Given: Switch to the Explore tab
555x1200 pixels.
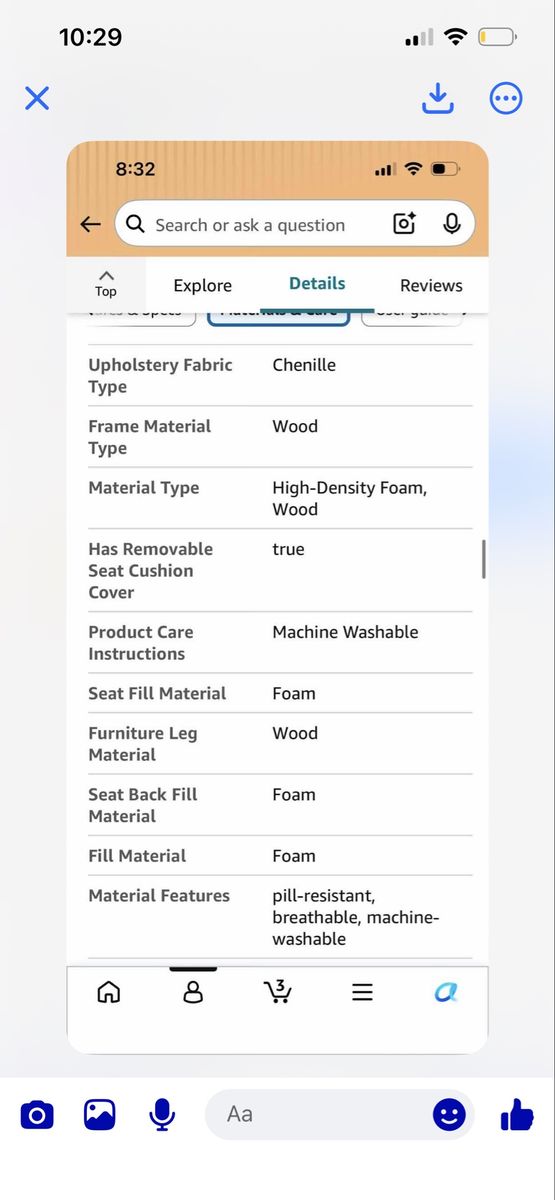Looking at the screenshot, I should tap(203, 285).
